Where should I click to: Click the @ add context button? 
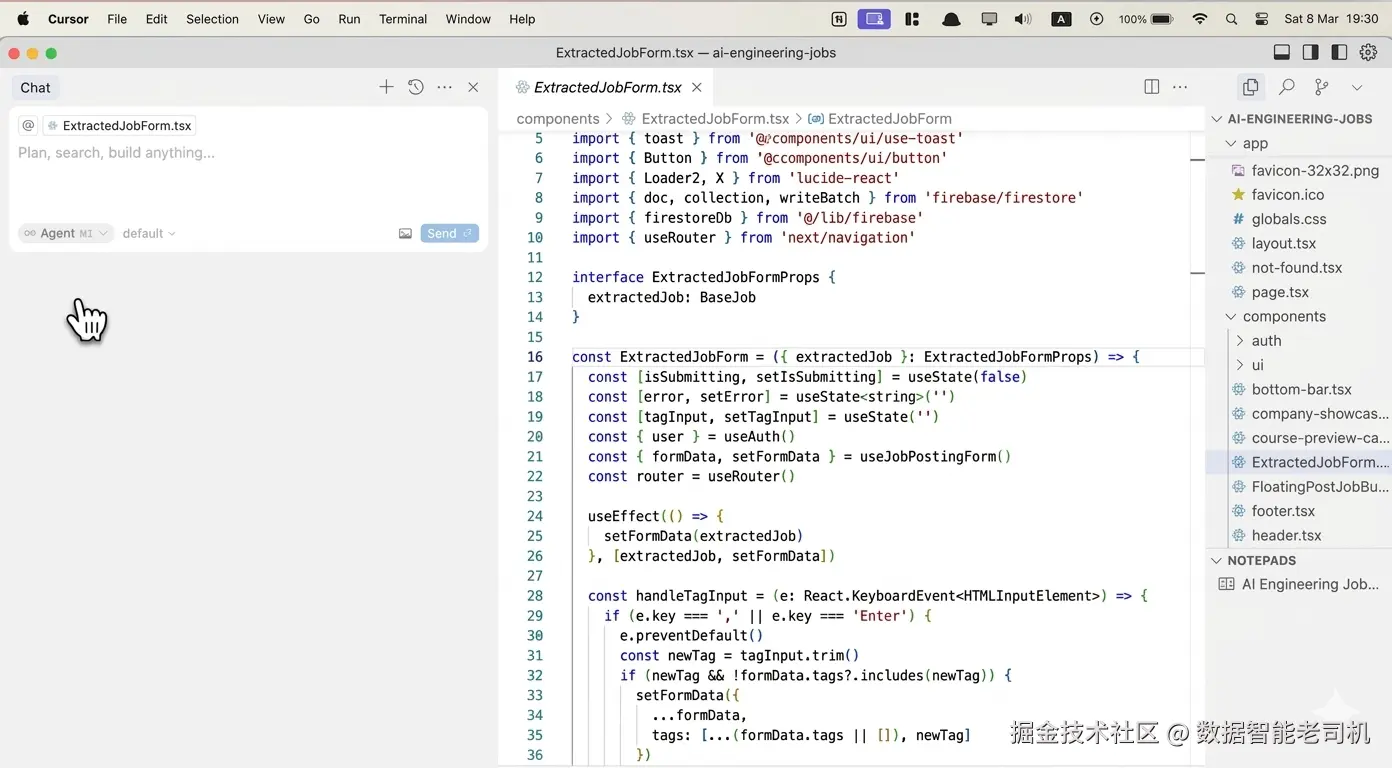tap(28, 125)
